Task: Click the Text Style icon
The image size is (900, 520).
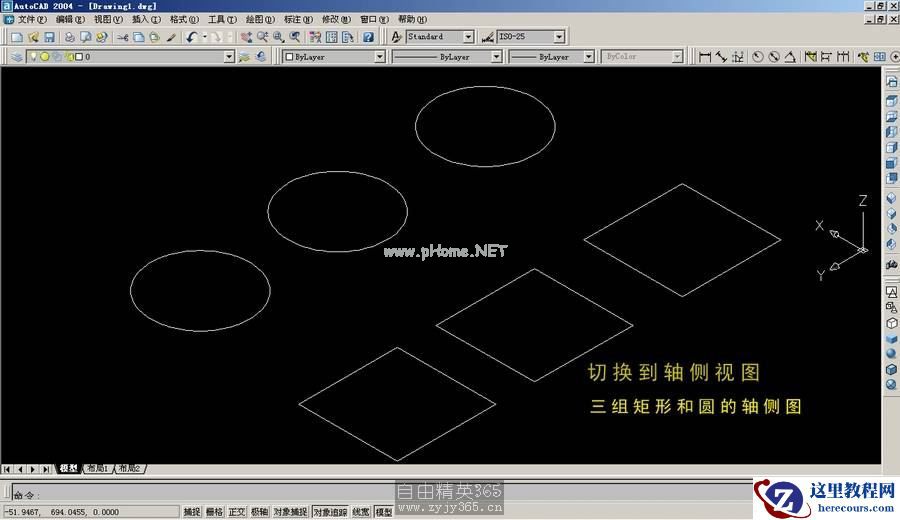Action: click(x=396, y=37)
